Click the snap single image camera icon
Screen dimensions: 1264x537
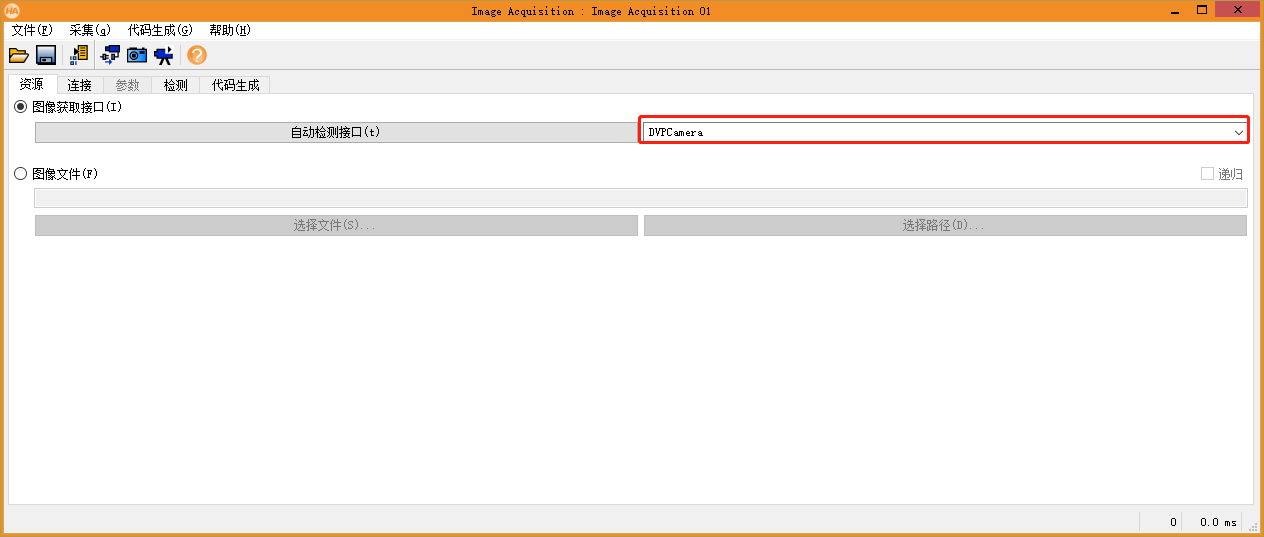pyautogui.click(x=137, y=55)
